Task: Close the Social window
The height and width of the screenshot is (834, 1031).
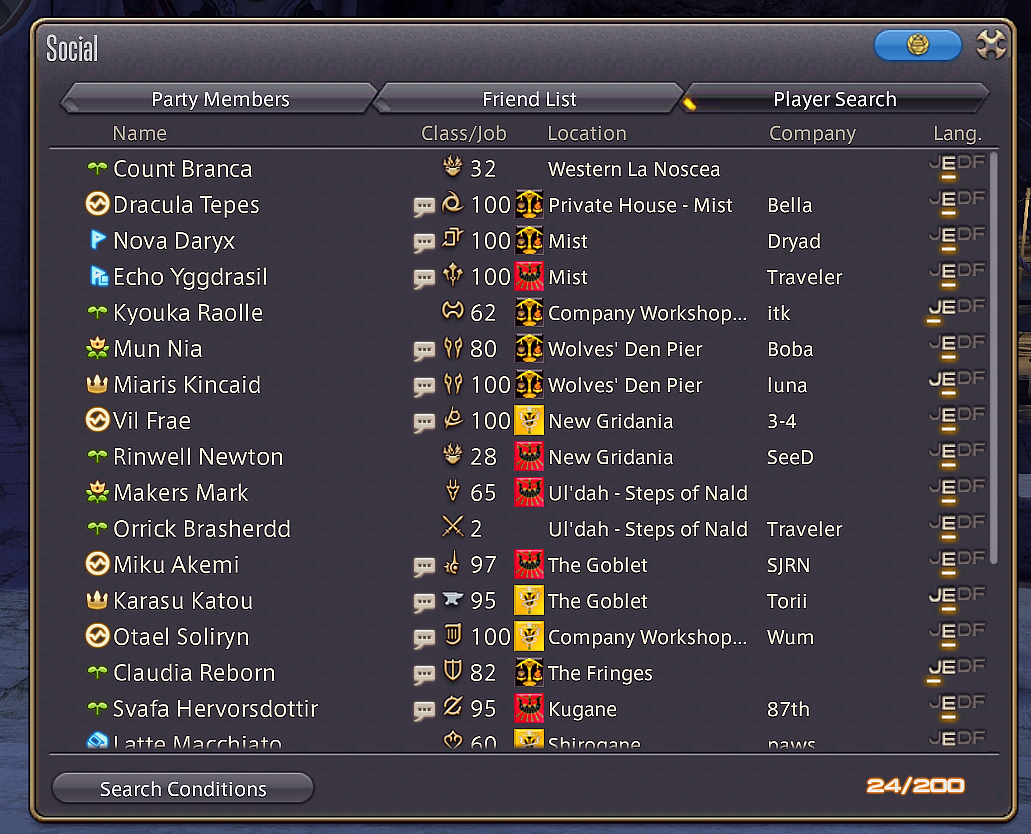Action: [991, 45]
